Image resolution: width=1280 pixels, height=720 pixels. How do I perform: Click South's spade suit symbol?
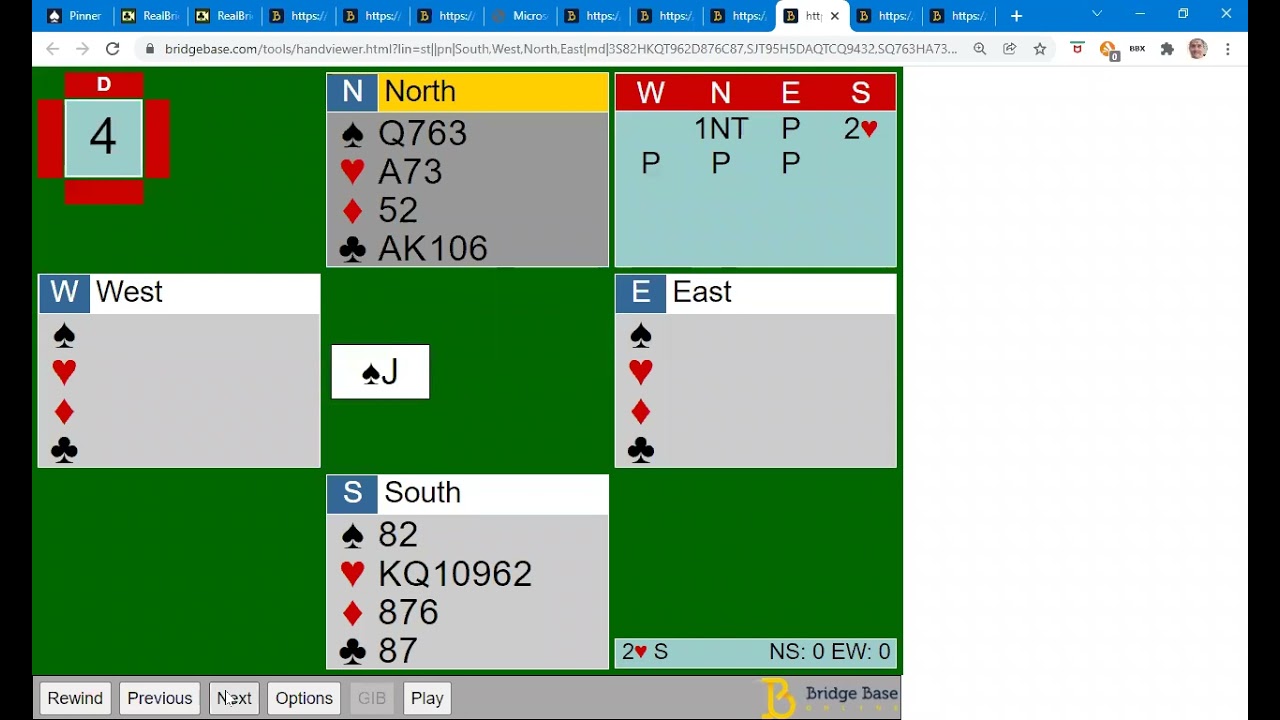pyautogui.click(x=352, y=536)
